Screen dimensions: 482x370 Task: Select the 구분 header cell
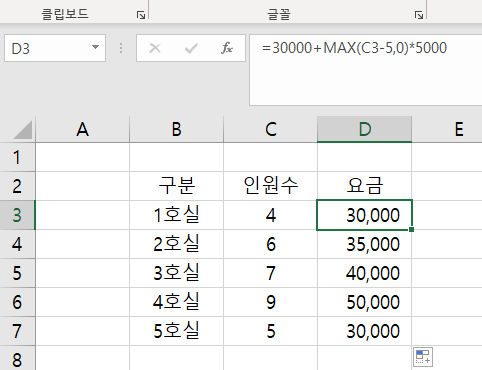click(176, 186)
